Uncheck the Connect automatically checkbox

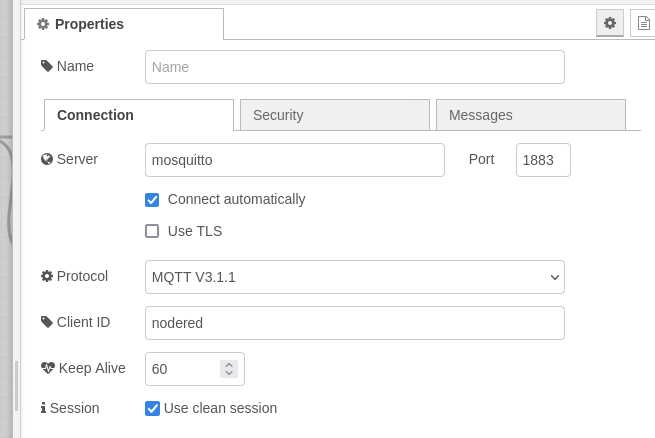click(152, 200)
